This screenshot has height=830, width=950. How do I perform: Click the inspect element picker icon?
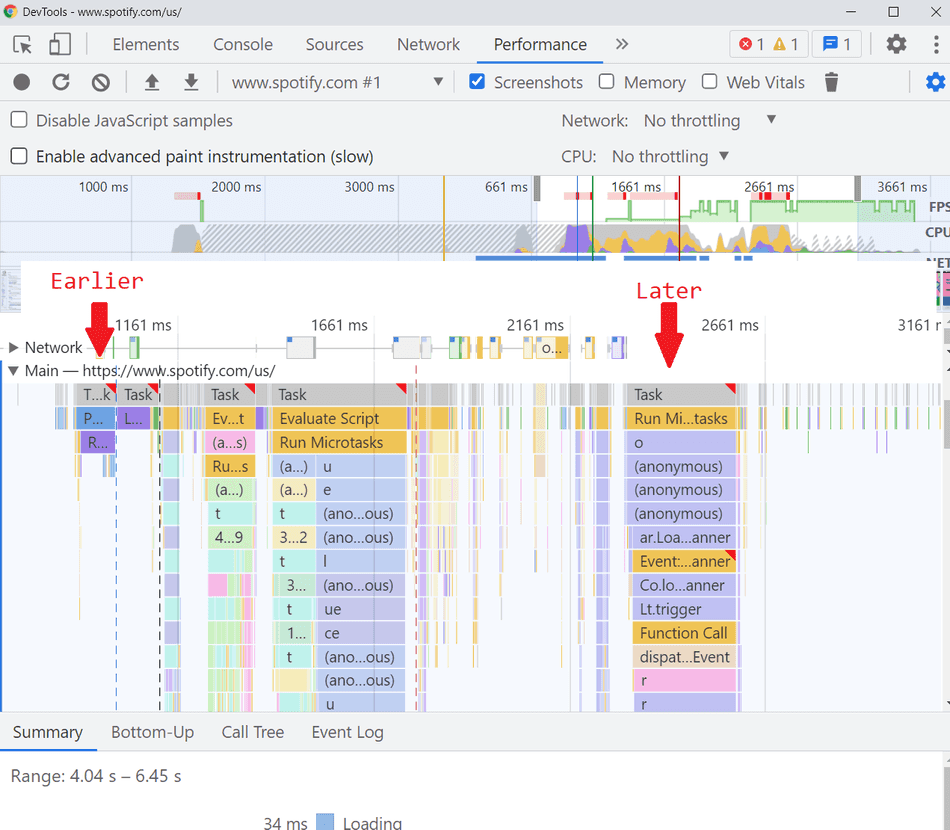23,44
